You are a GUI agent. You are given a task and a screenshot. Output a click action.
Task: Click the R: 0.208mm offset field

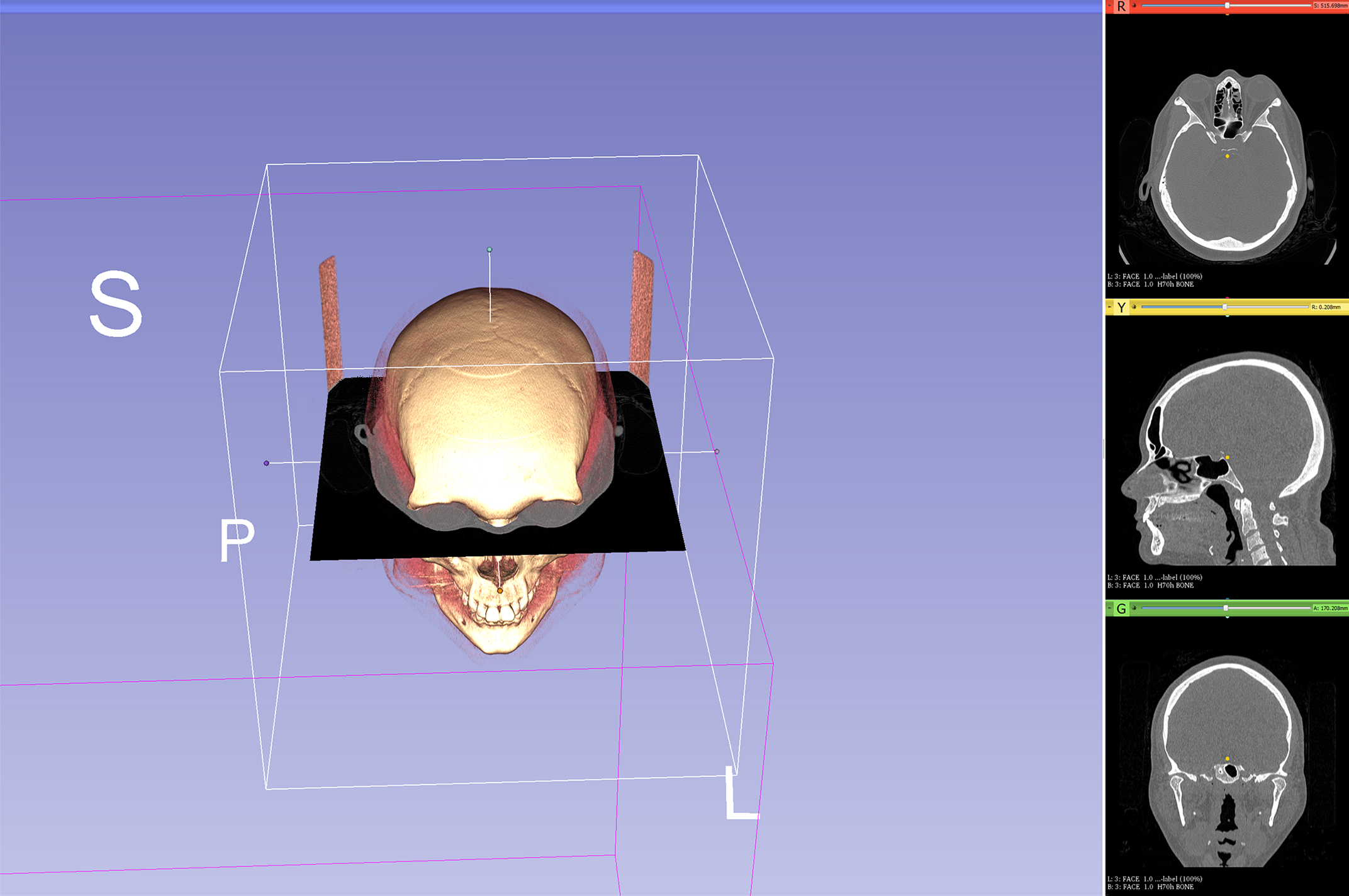pyautogui.click(x=1328, y=307)
